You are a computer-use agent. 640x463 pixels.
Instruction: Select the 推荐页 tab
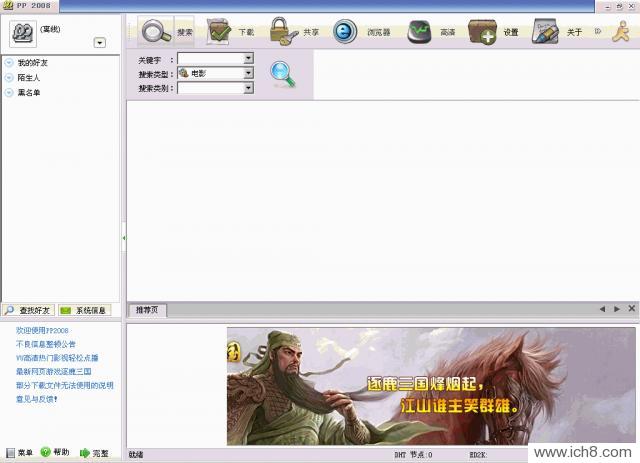click(146, 310)
